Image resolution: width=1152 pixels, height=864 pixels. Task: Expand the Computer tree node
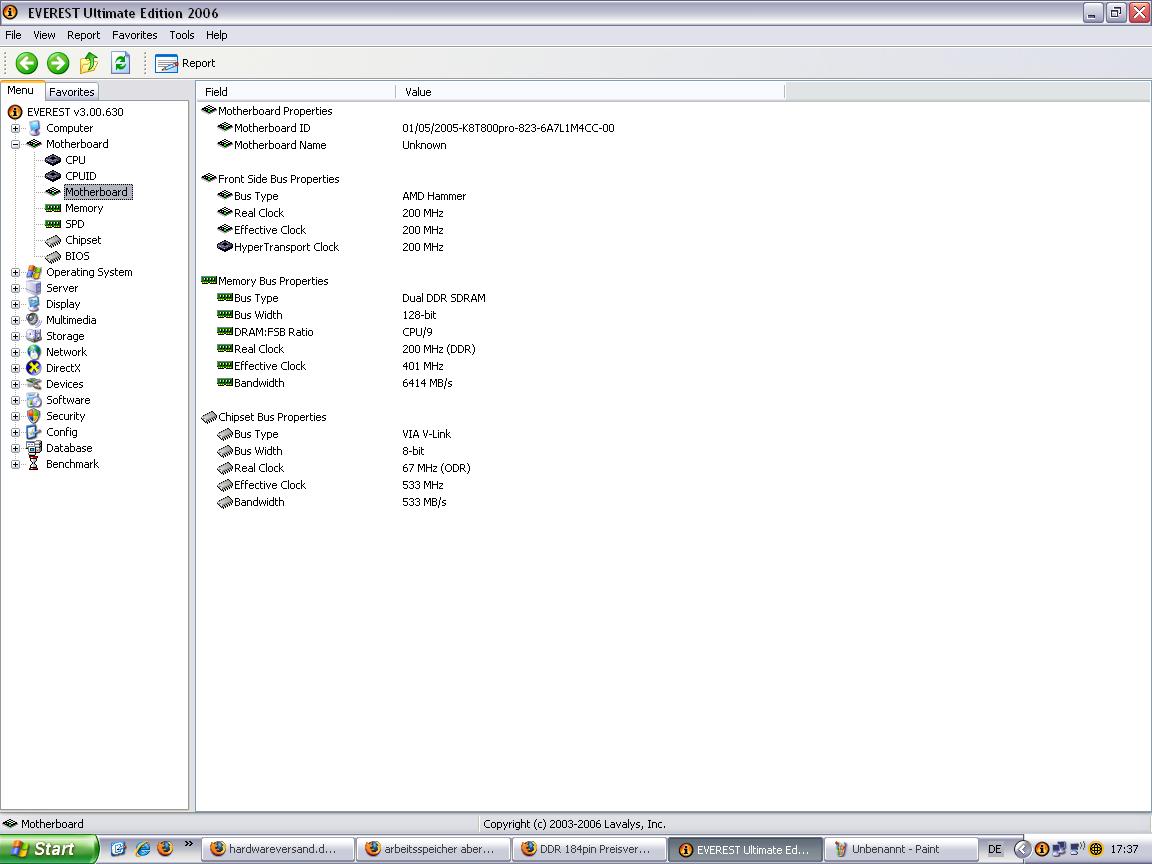point(15,129)
